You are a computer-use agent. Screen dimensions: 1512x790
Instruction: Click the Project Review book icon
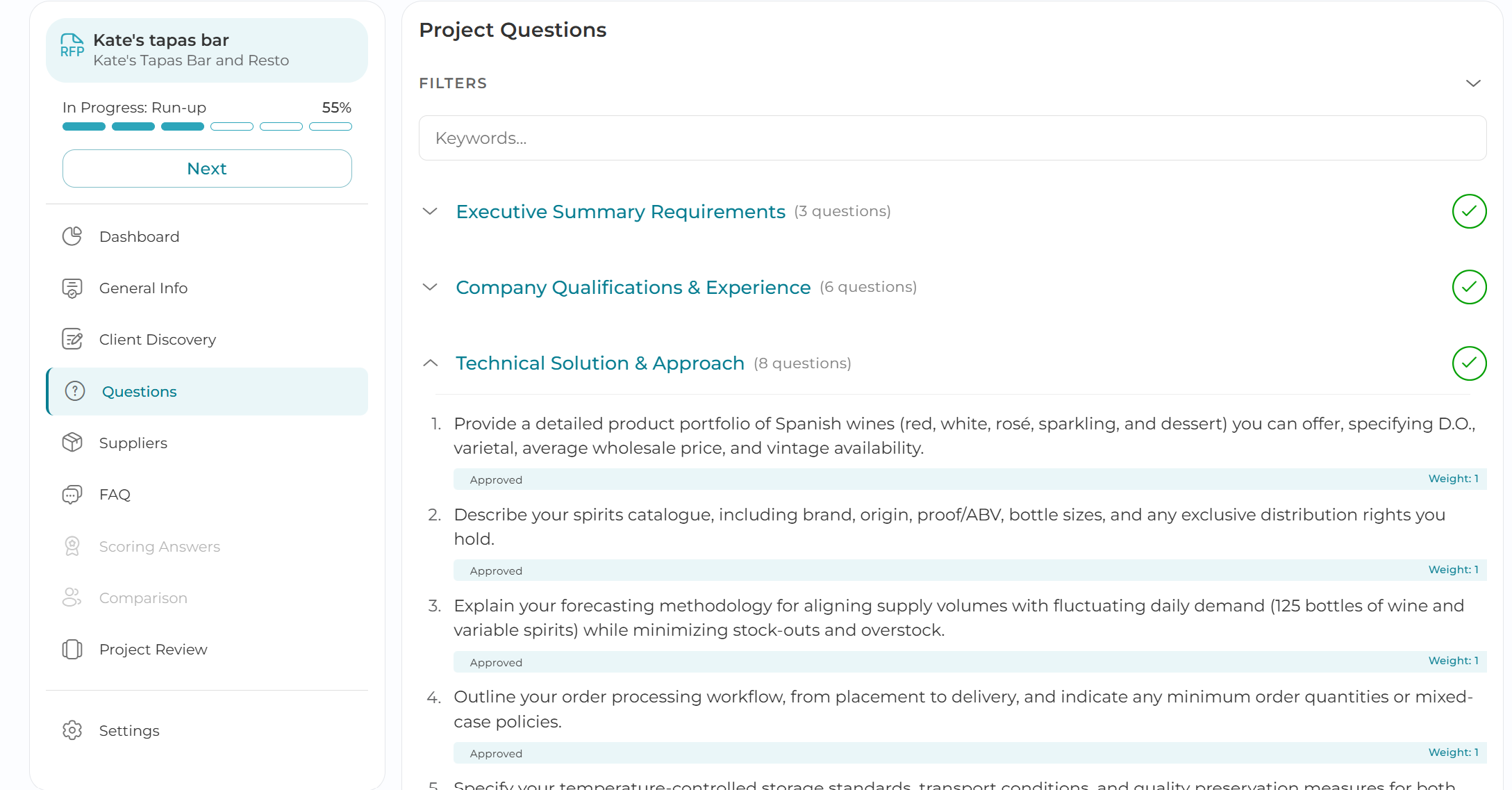[74, 649]
